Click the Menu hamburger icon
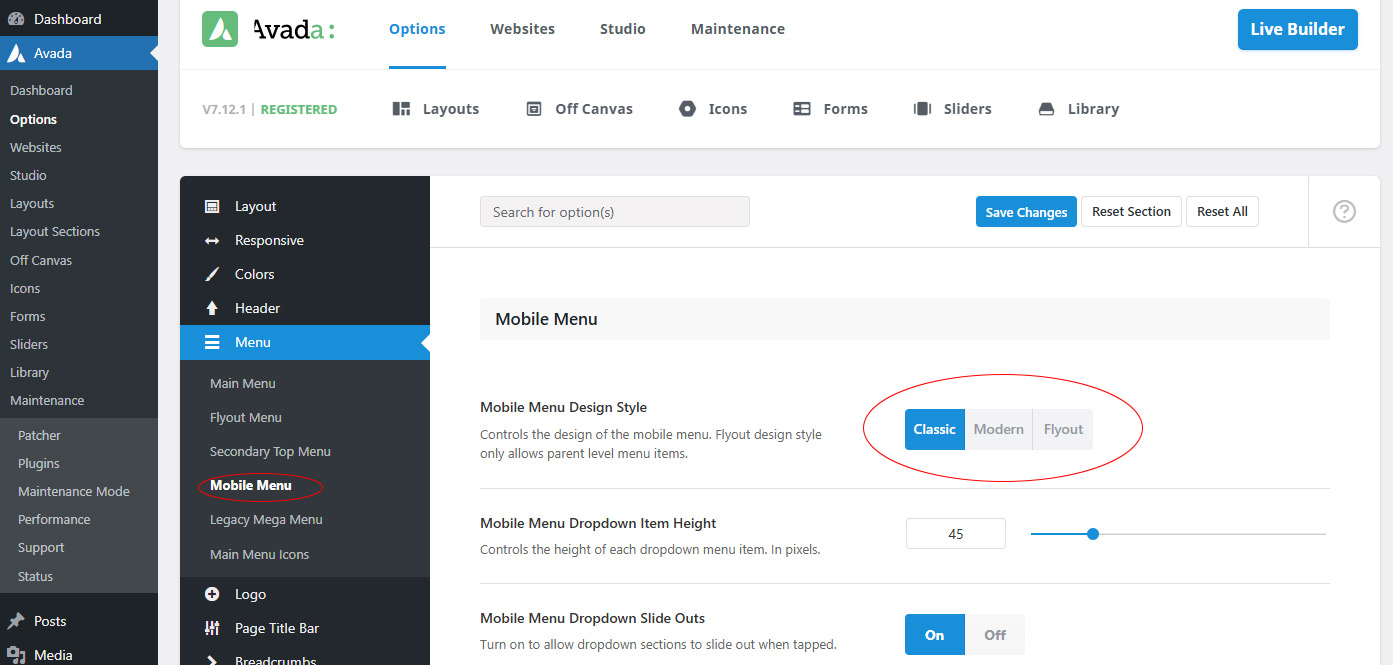This screenshot has width=1393, height=665. [212, 342]
